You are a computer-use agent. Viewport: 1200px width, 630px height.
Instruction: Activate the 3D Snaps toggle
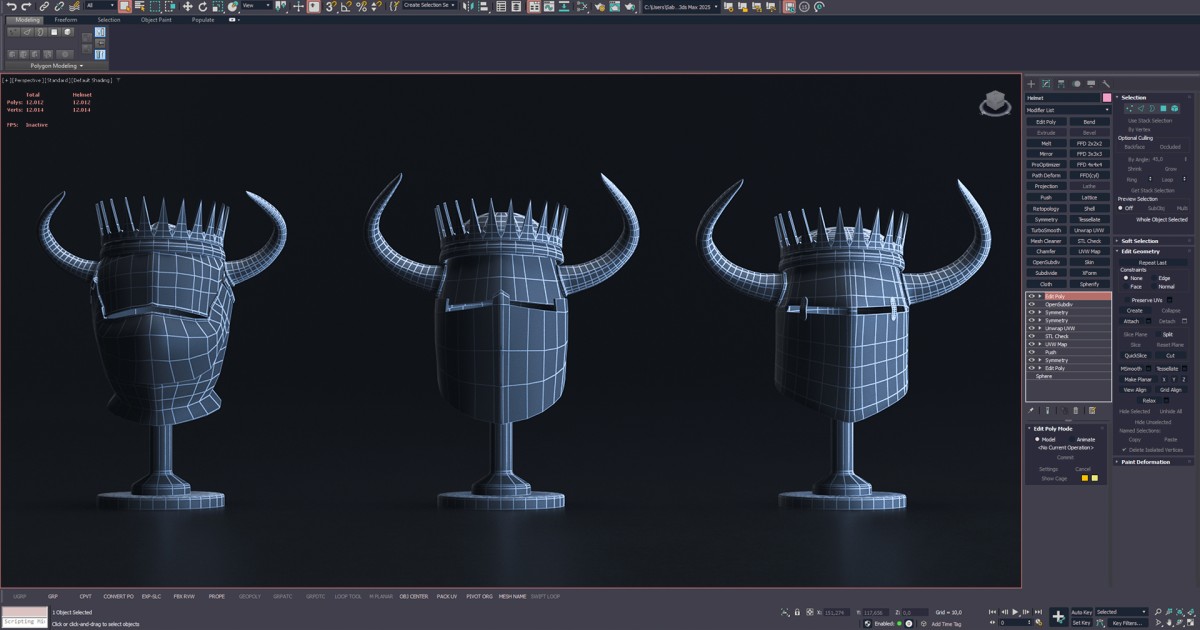pyautogui.click(x=328, y=7)
